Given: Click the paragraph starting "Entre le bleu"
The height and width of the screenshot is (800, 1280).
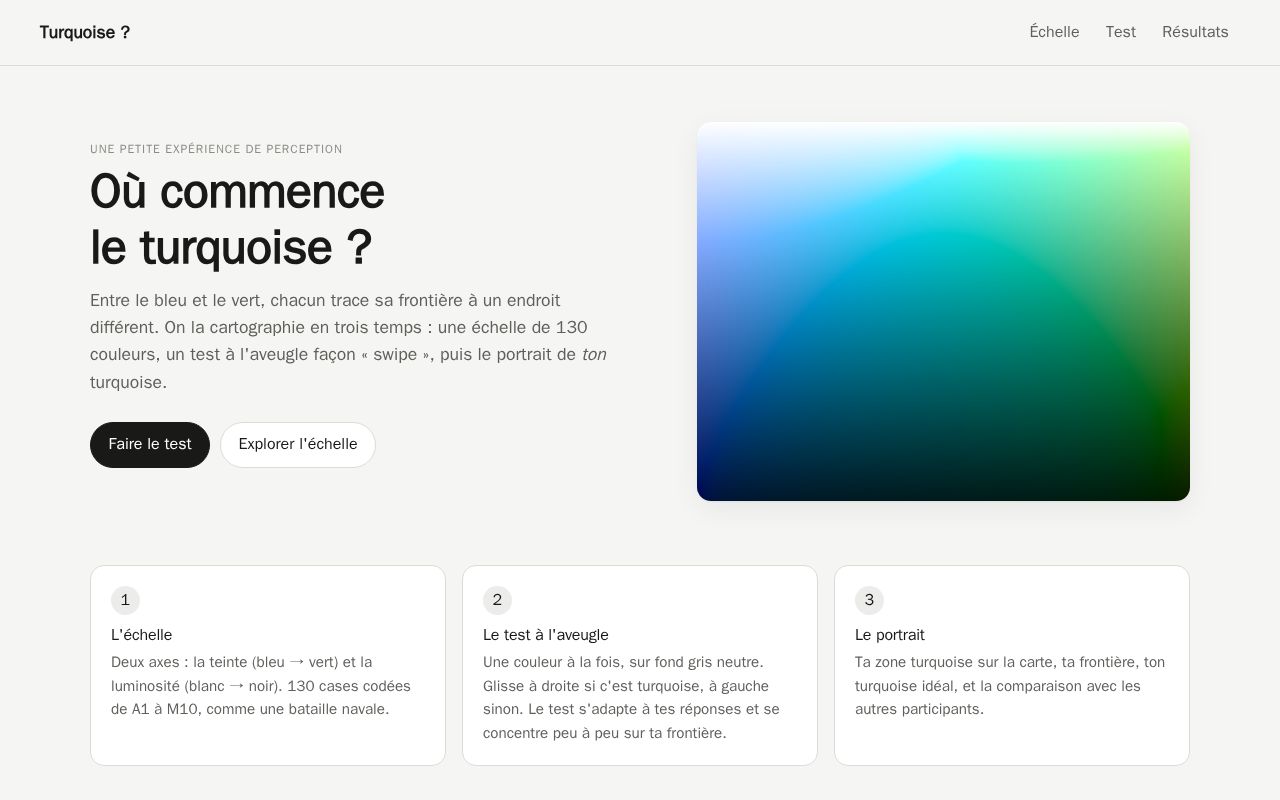Looking at the screenshot, I should 348,341.
